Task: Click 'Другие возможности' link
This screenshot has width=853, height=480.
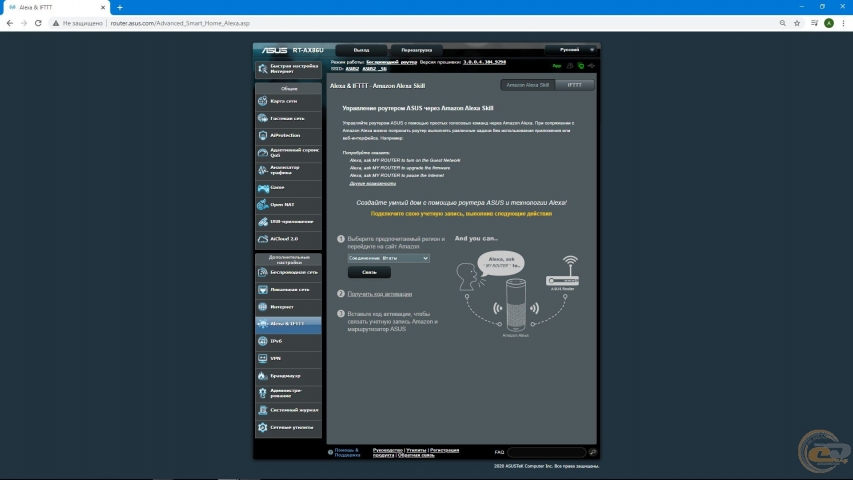Action: [373, 183]
